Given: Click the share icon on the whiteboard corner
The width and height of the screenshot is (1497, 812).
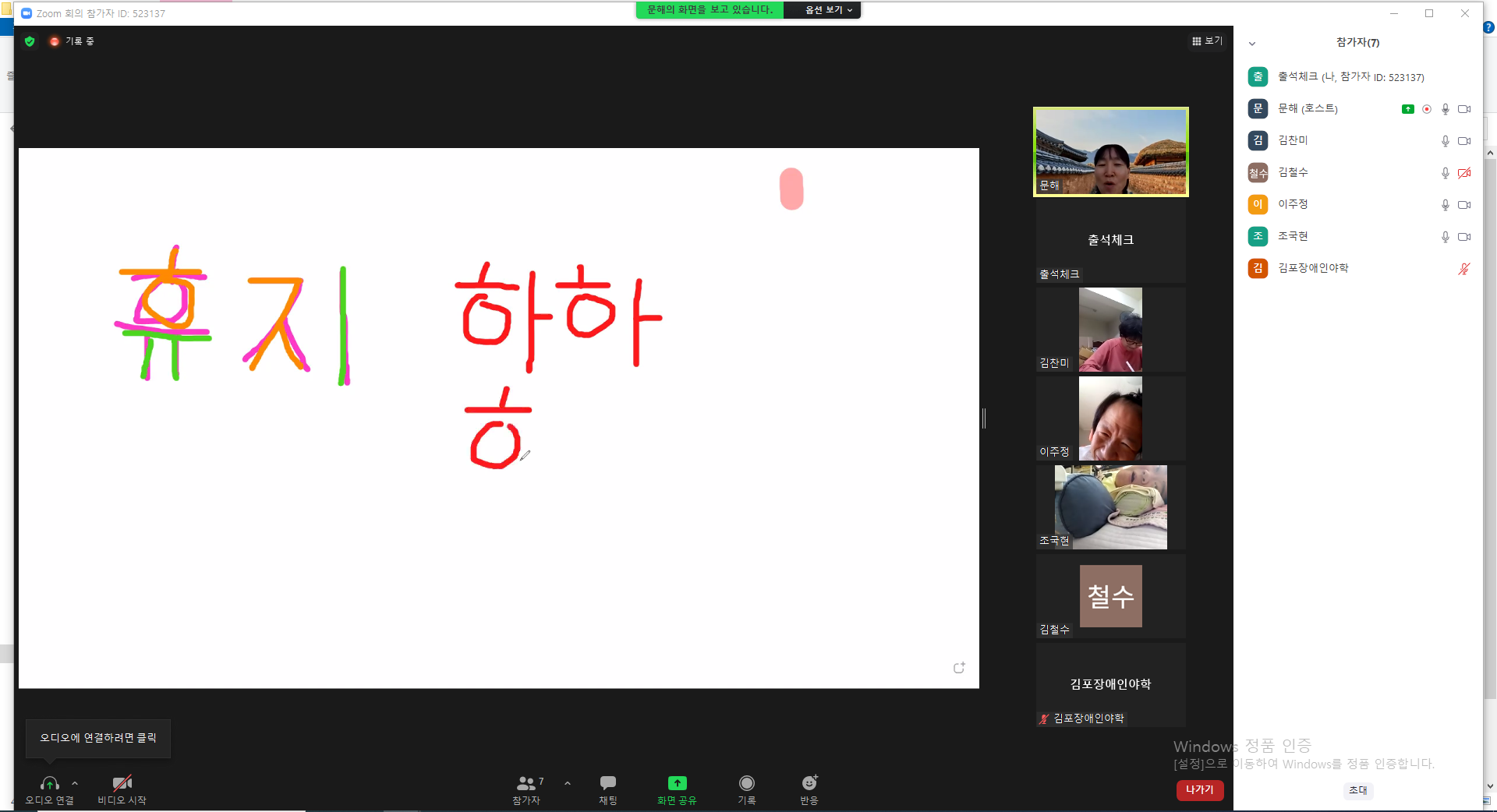Looking at the screenshot, I should [959, 668].
